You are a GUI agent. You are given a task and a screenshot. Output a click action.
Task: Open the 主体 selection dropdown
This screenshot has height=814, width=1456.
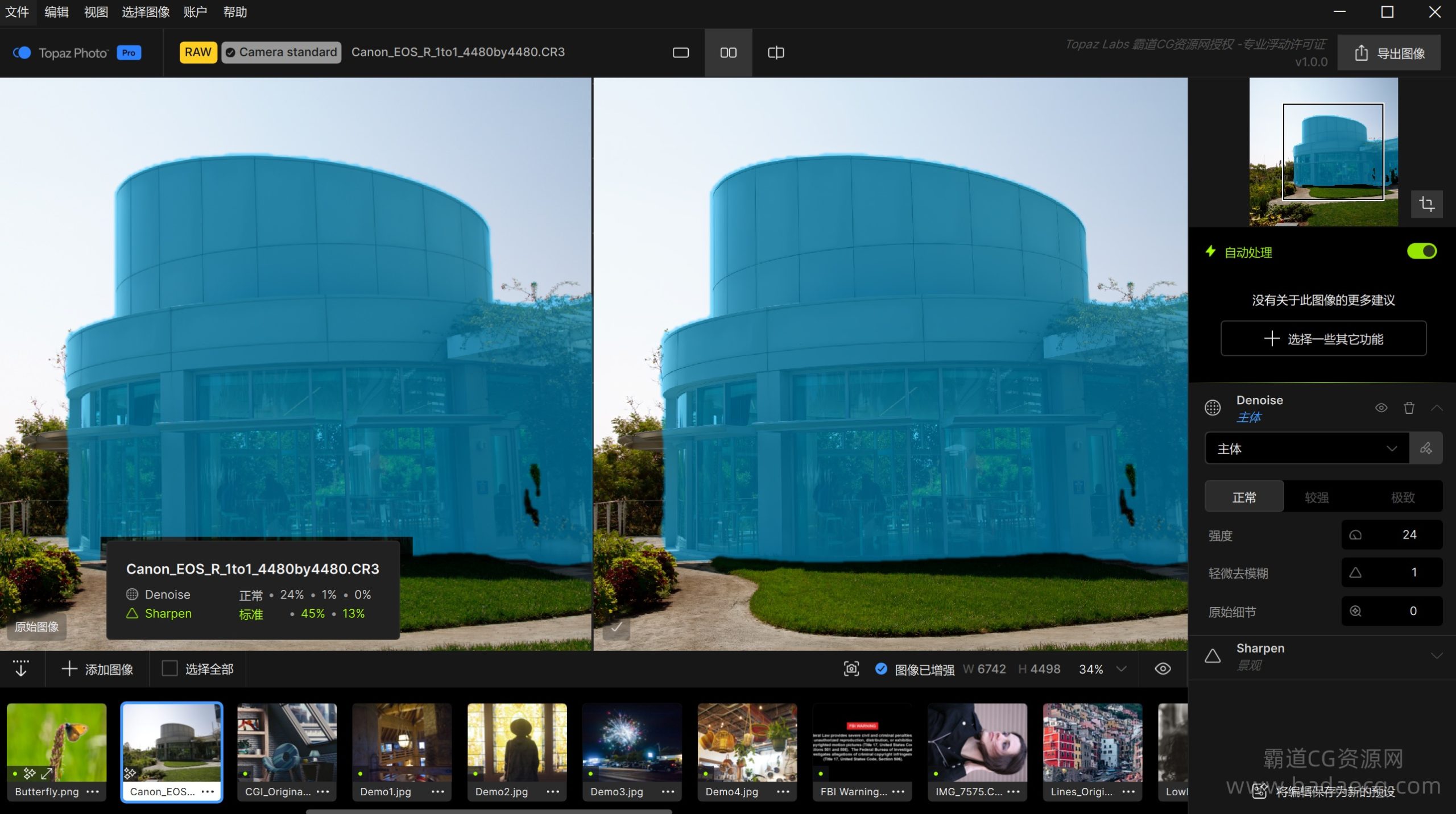click(1306, 448)
